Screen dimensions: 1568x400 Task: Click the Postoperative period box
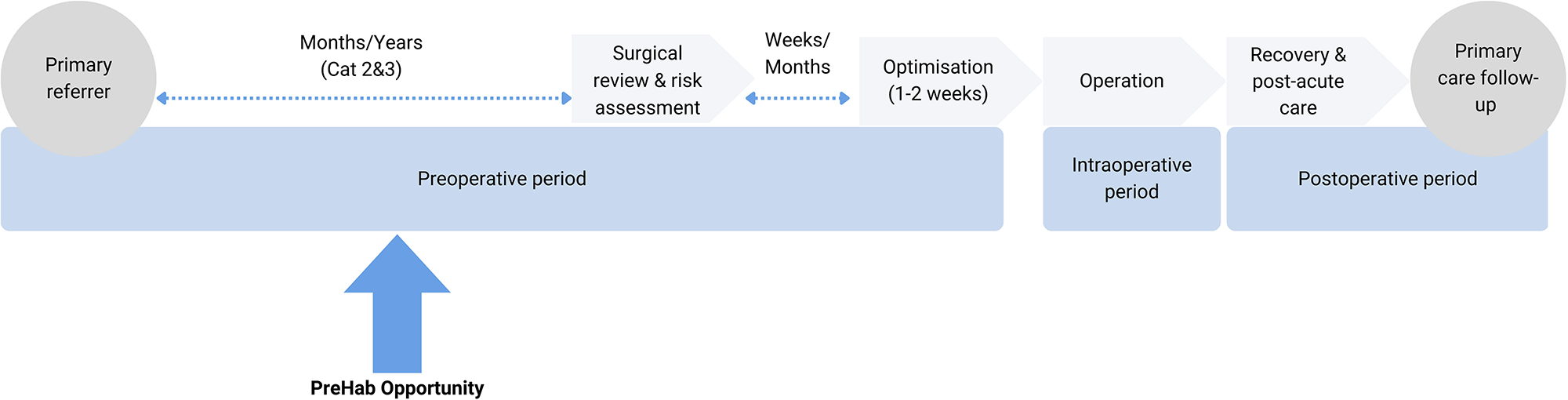click(1387, 179)
